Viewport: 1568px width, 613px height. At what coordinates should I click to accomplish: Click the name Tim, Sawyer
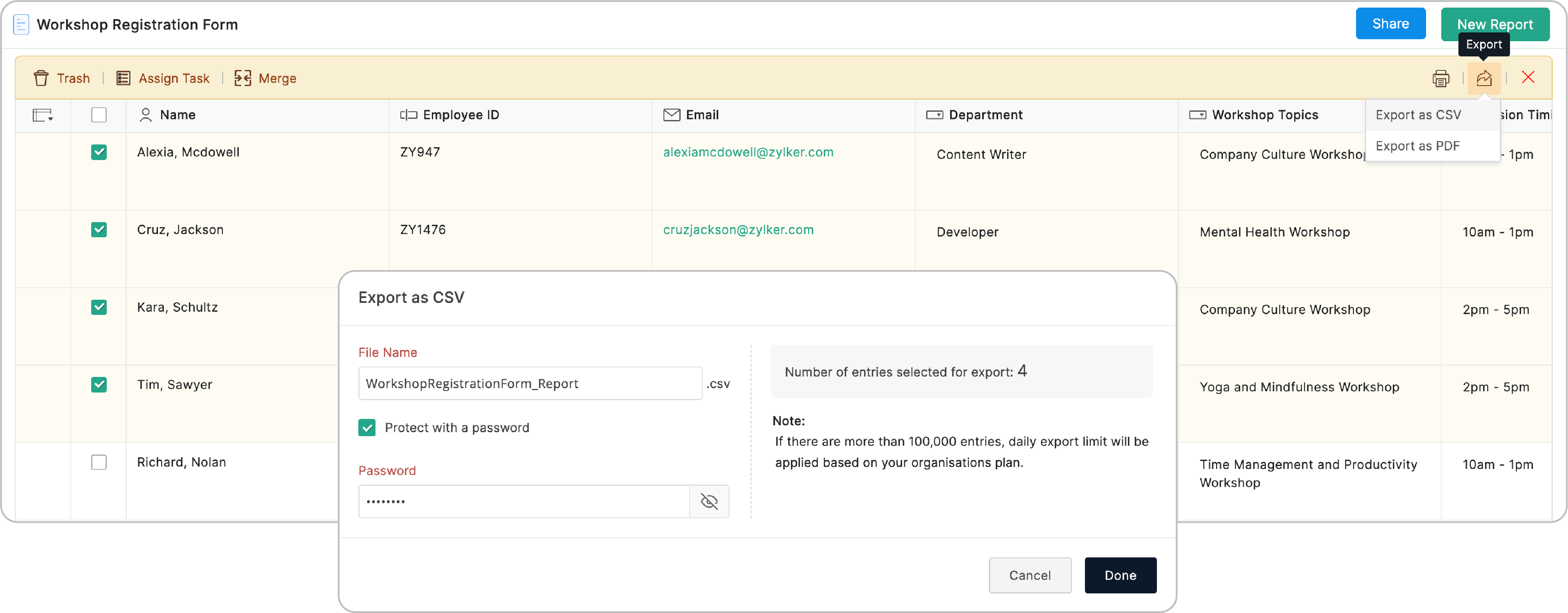click(x=174, y=385)
